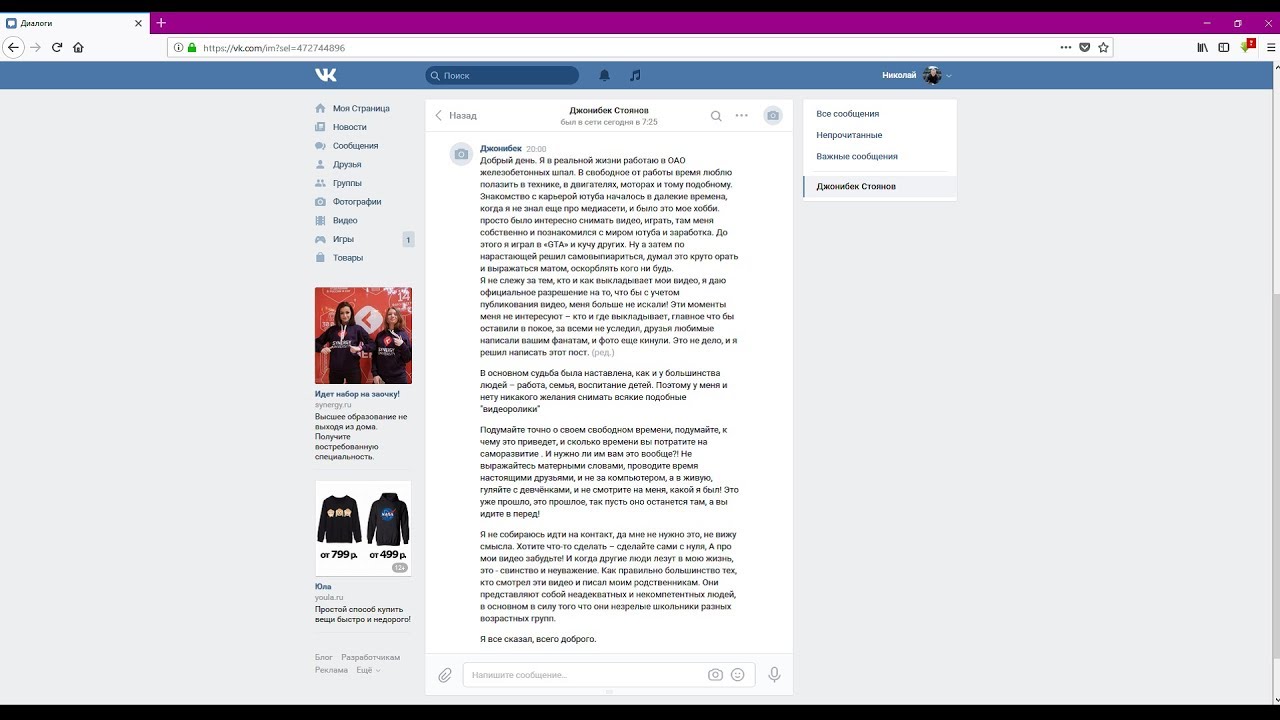The image size is (1280, 720).
Task: Open Сообщения in sidebar
Action: click(355, 146)
